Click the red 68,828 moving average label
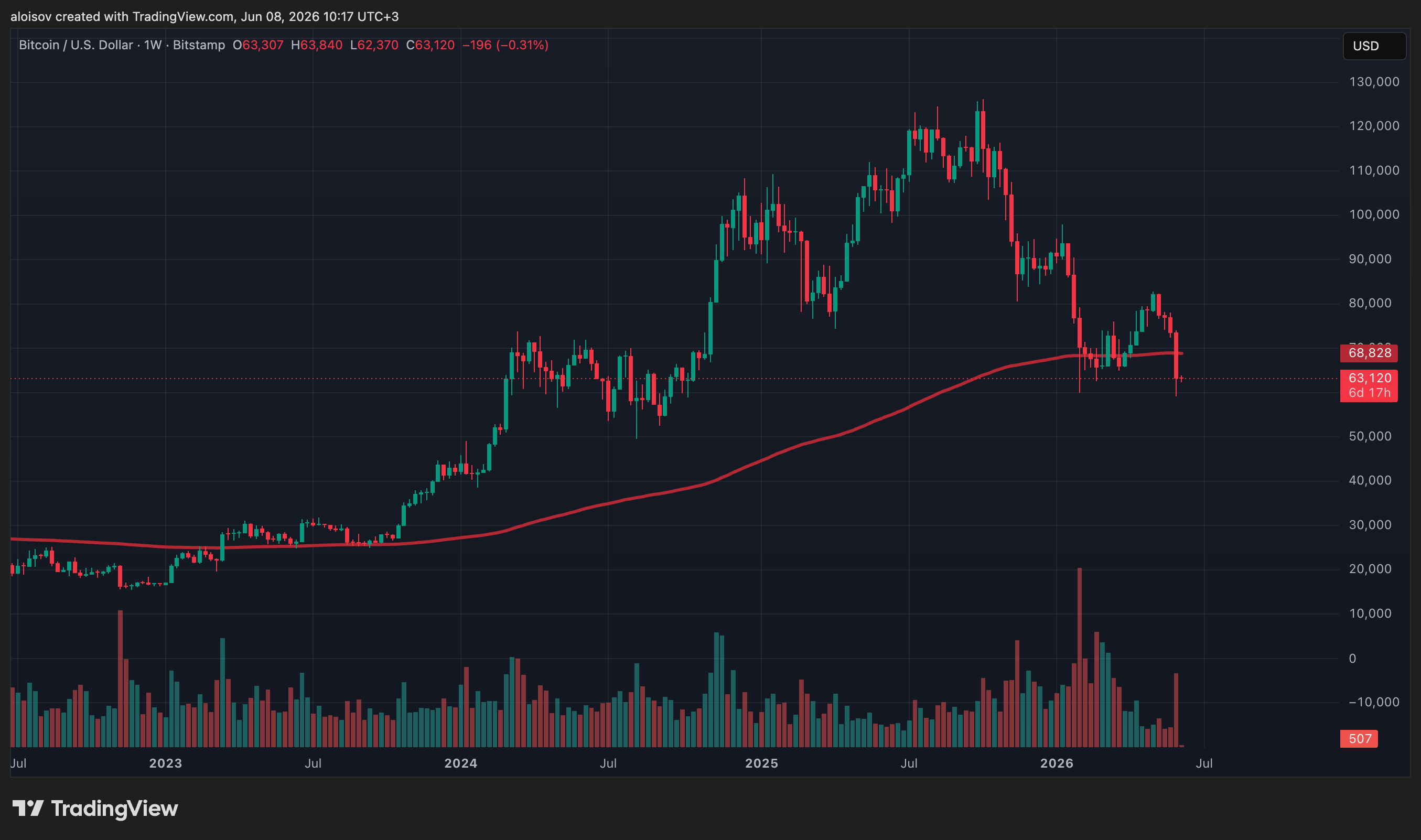The width and height of the screenshot is (1421, 840). click(1369, 353)
